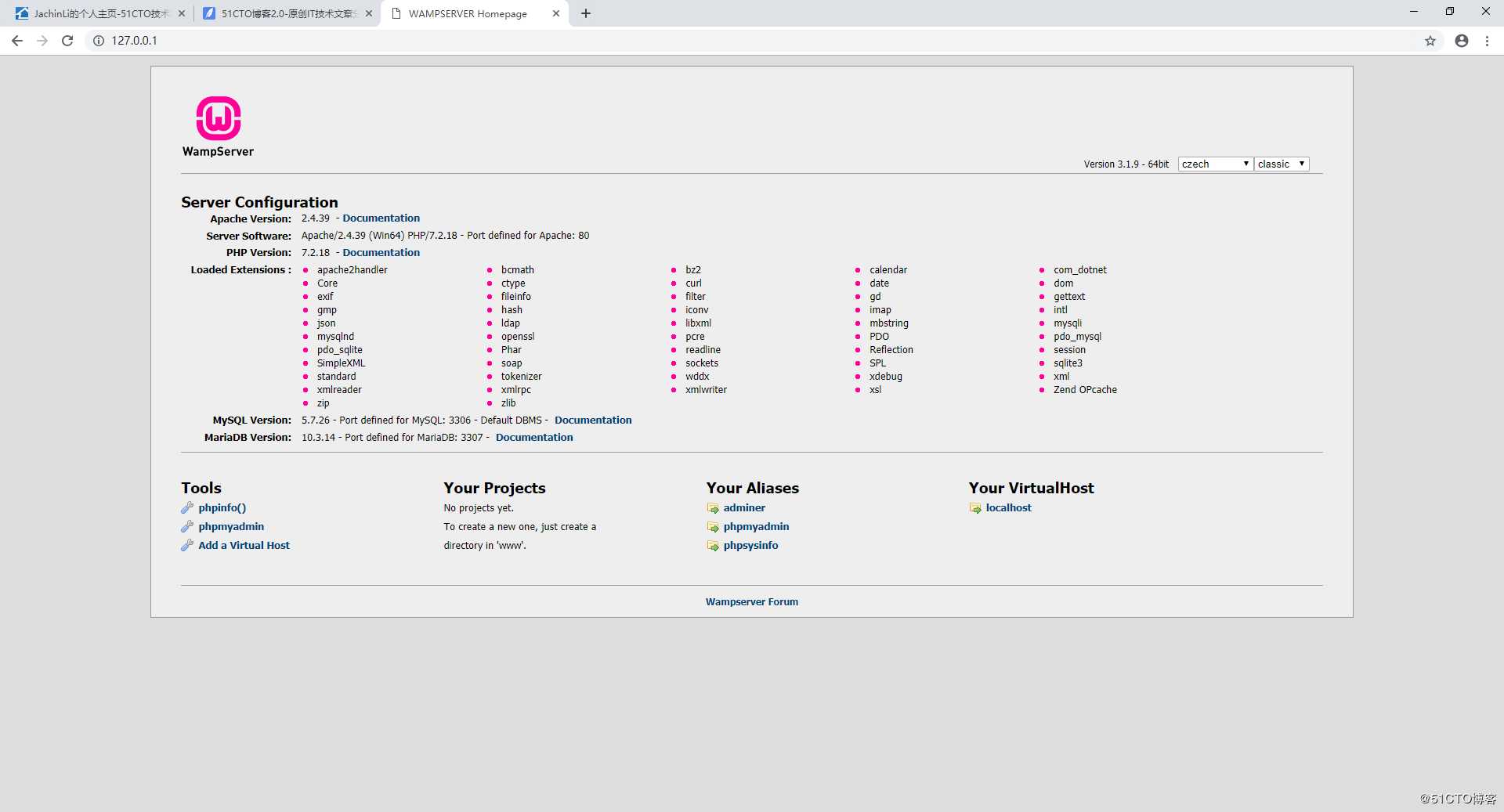Click the Version 3.1.9 - 64bit text

[x=1126, y=164]
